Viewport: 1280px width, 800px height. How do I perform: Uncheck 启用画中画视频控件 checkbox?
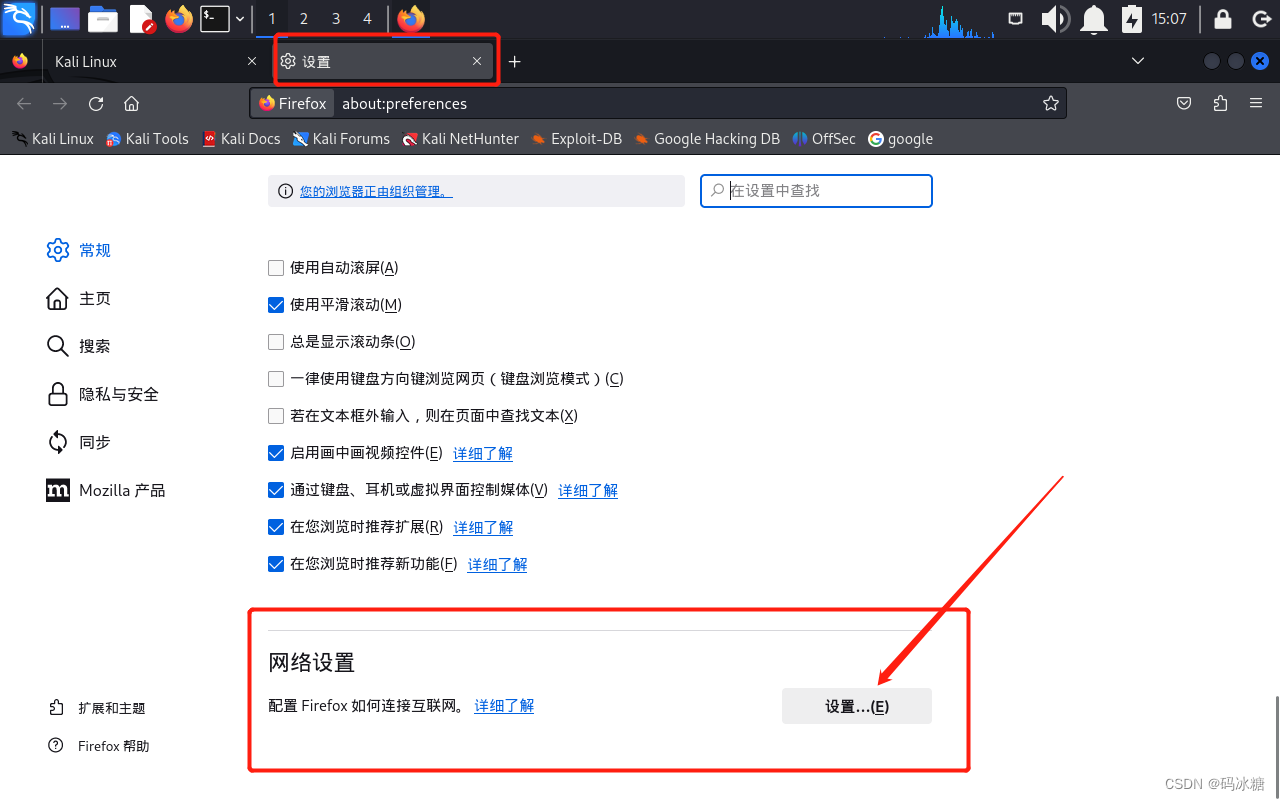click(276, 453)
